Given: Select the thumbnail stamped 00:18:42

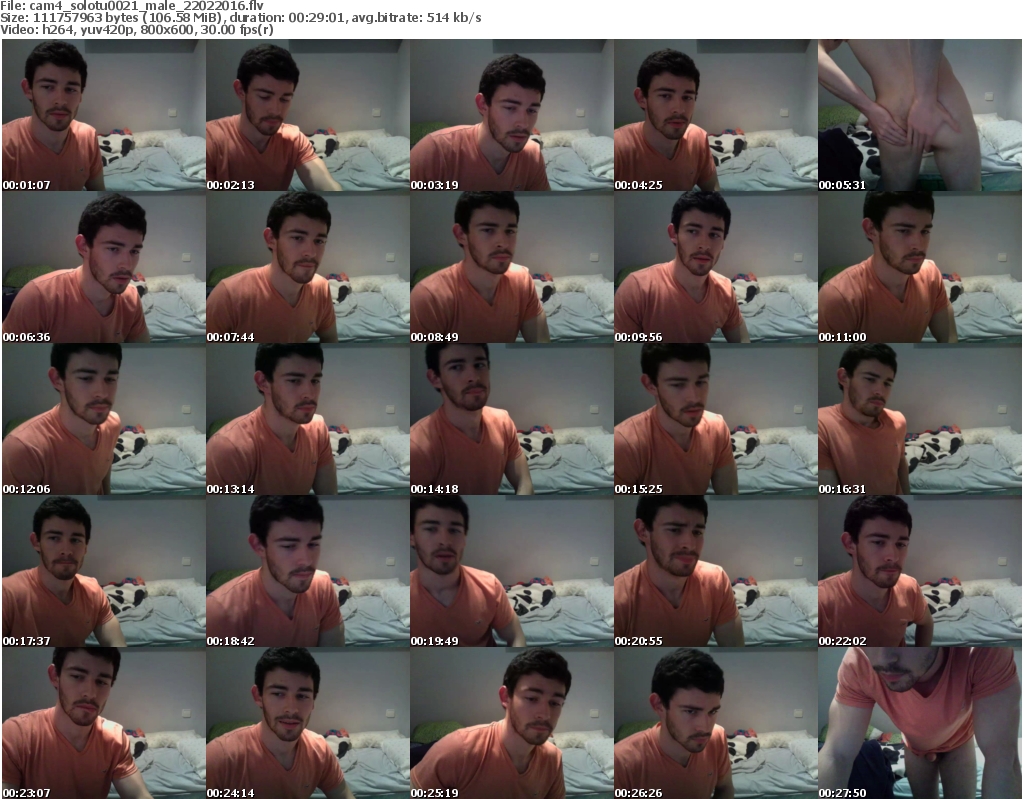Looking at the screenshot, I should pos(308,571).
